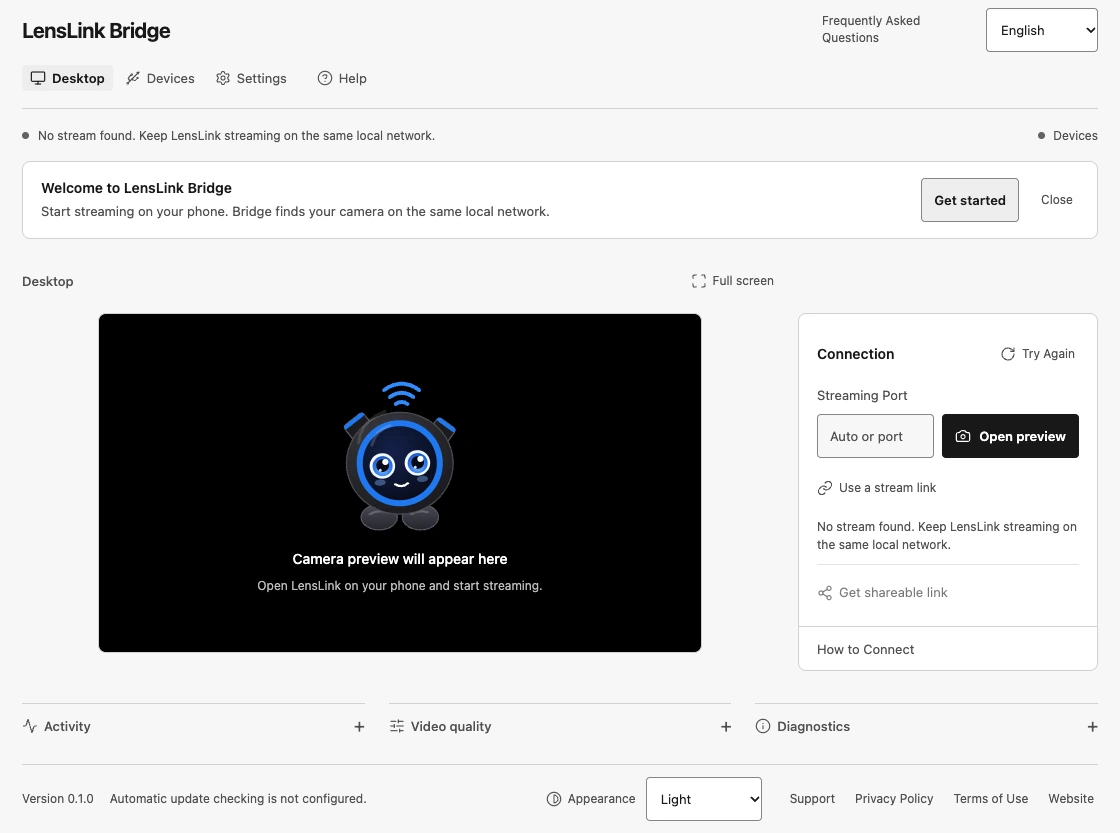Click the Use a stream link chain icon
Screen dimensions: 1120x833
click(825, 488)
